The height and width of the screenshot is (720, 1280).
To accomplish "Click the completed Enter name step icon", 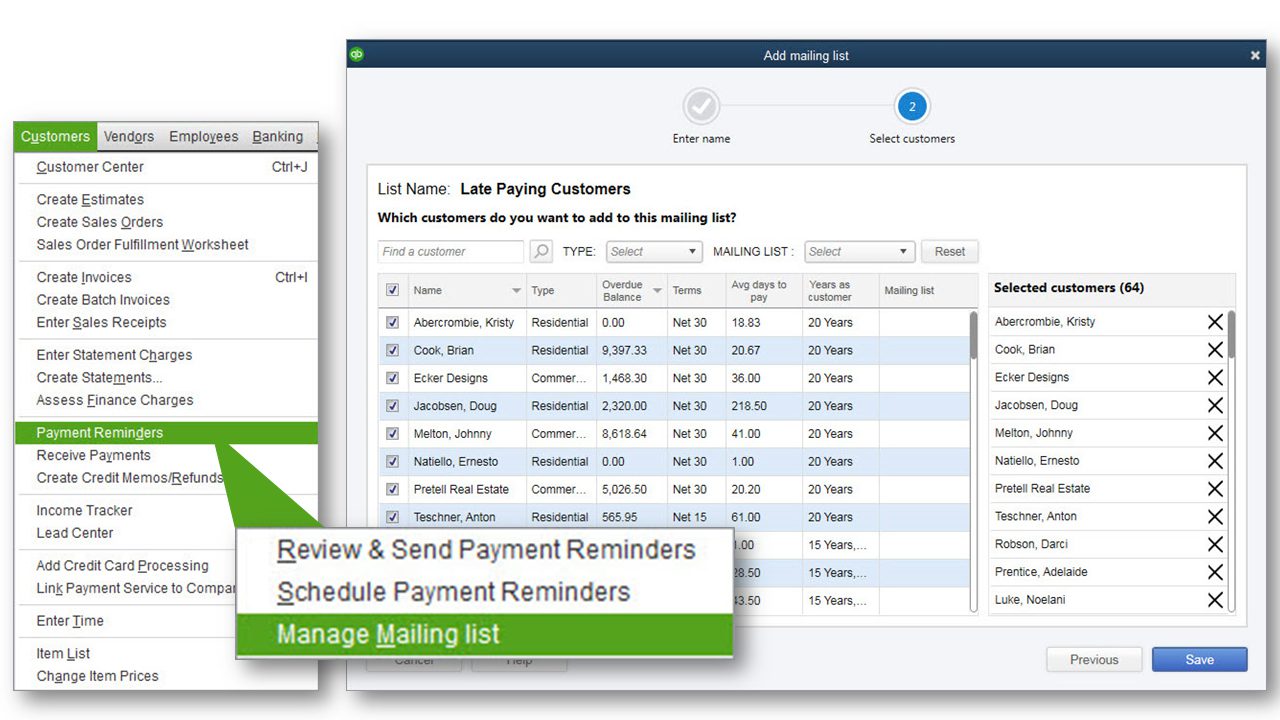I will [x=701, y=106].
